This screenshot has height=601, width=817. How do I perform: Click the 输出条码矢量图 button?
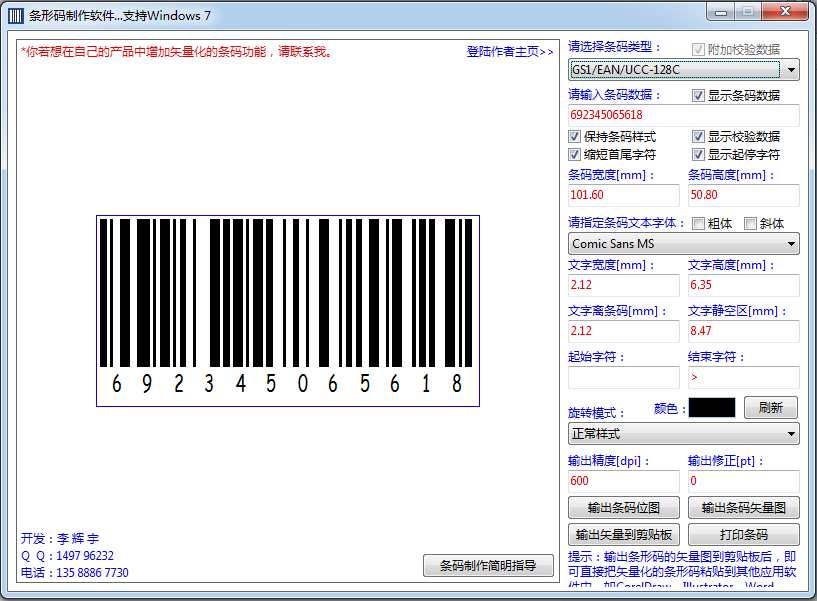point(743,507)
